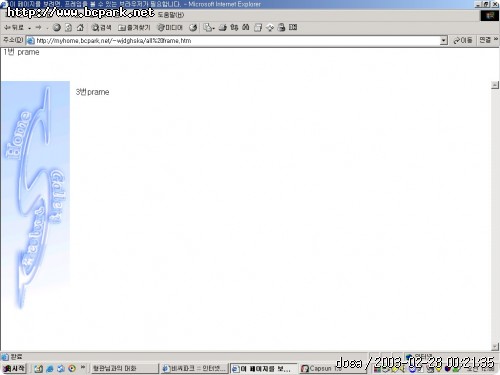Screen dimensions: 500x375
Task: Click the '3번 prame' text in the frame
Action: tap(92, 92)
